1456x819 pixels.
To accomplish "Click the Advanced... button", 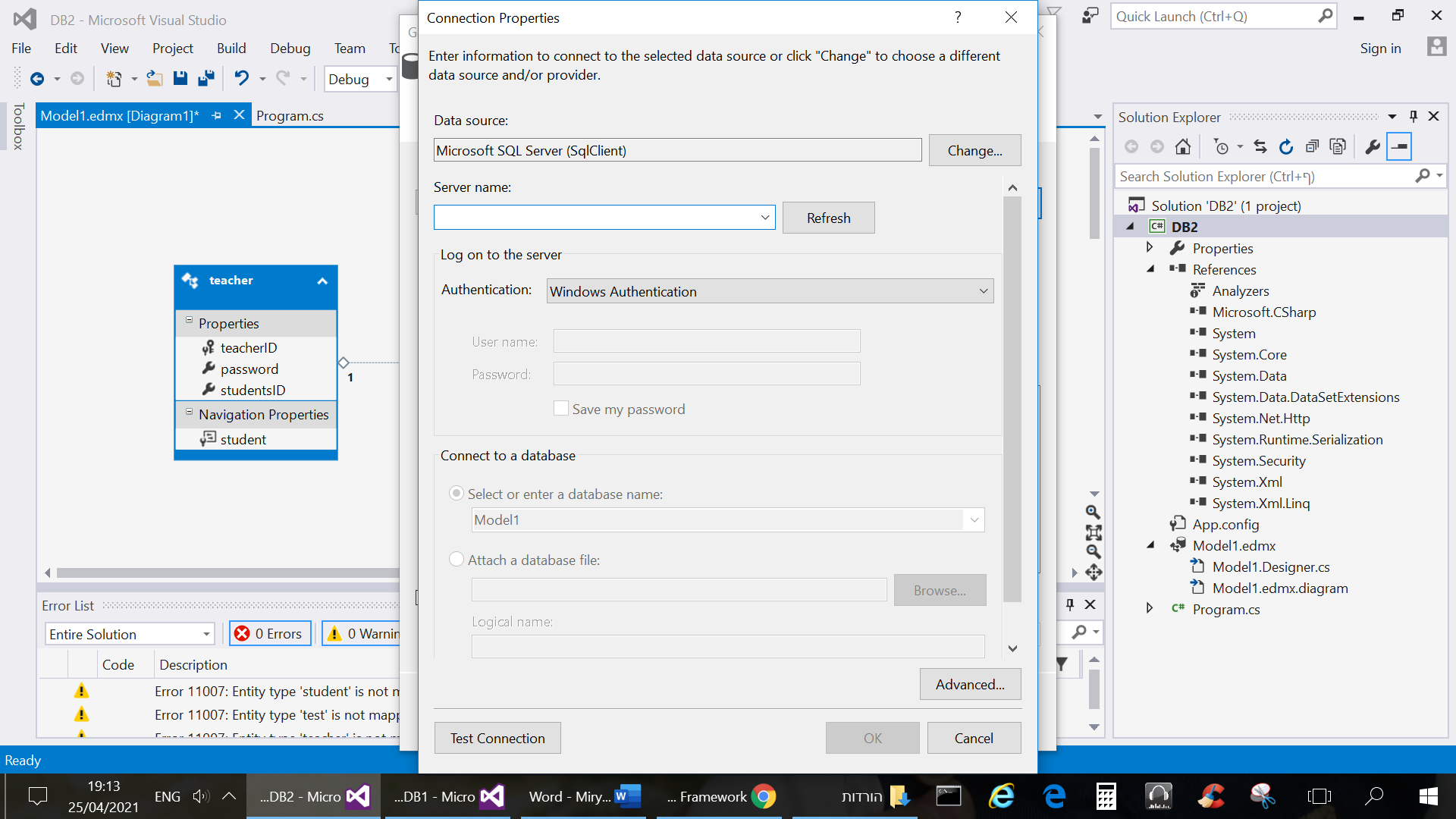I will click(x=970, y=684).
